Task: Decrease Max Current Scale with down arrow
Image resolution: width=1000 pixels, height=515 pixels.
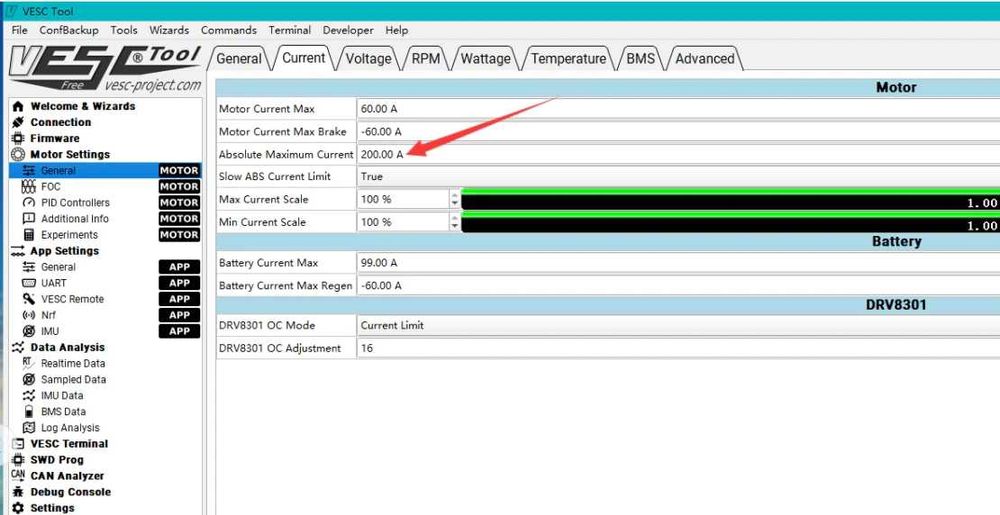Action: [x=455, y=204]
